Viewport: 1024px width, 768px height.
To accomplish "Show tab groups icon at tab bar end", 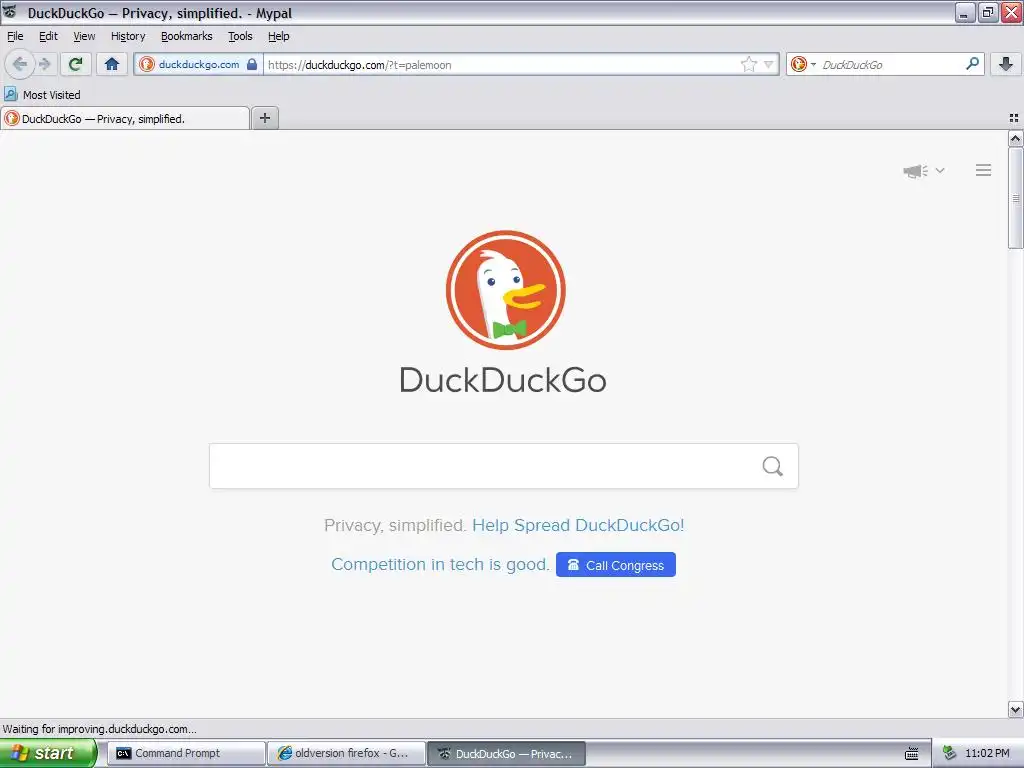I will (1014, 118).
